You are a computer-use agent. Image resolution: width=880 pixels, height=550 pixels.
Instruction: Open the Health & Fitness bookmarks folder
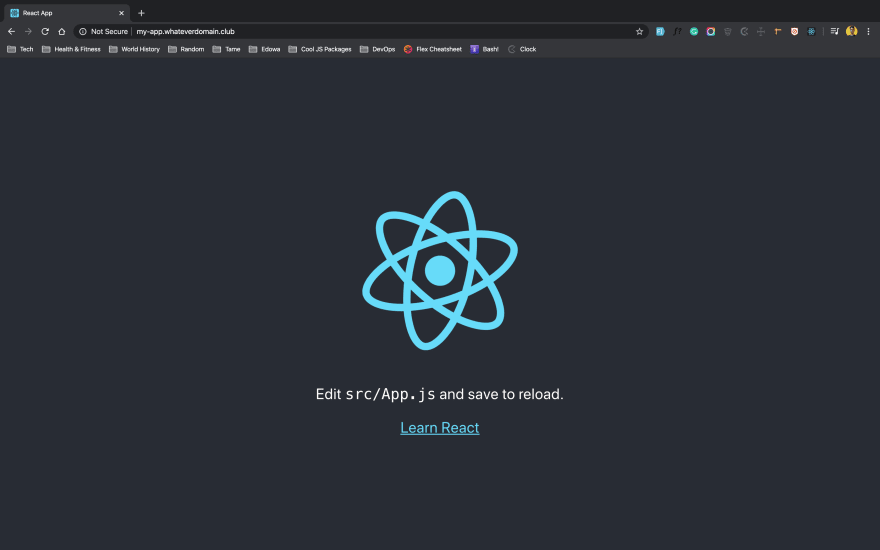click(x=71, y=49)
